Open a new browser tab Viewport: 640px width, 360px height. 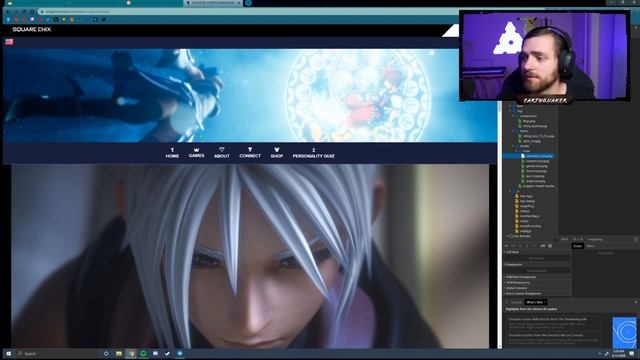click(x=248, y=3)
